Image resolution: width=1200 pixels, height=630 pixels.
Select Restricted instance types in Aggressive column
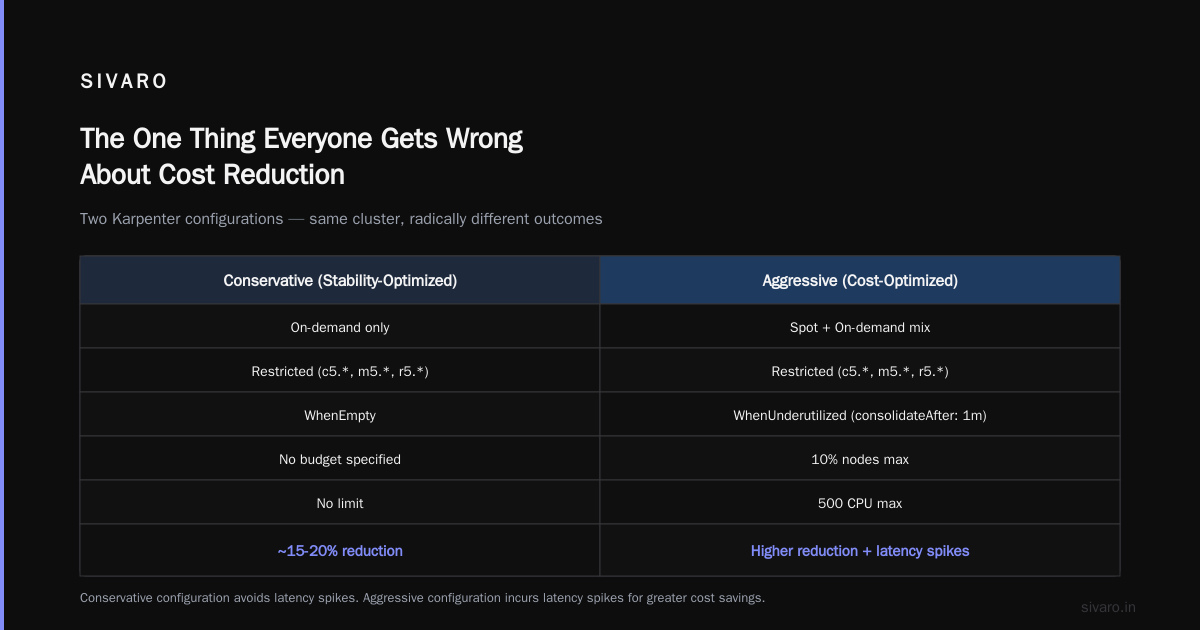860,371
